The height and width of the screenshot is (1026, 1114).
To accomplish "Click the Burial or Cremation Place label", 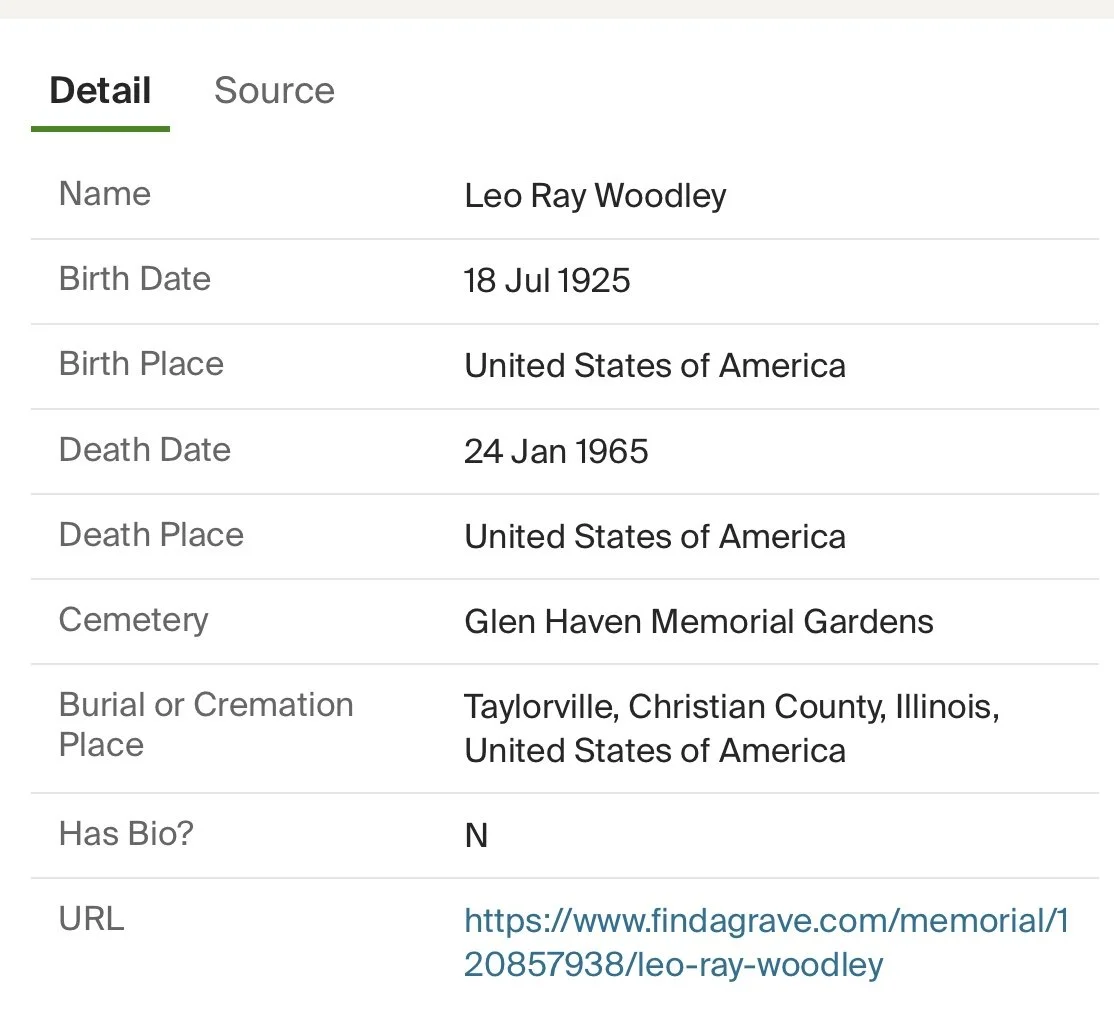I will 205,724.
